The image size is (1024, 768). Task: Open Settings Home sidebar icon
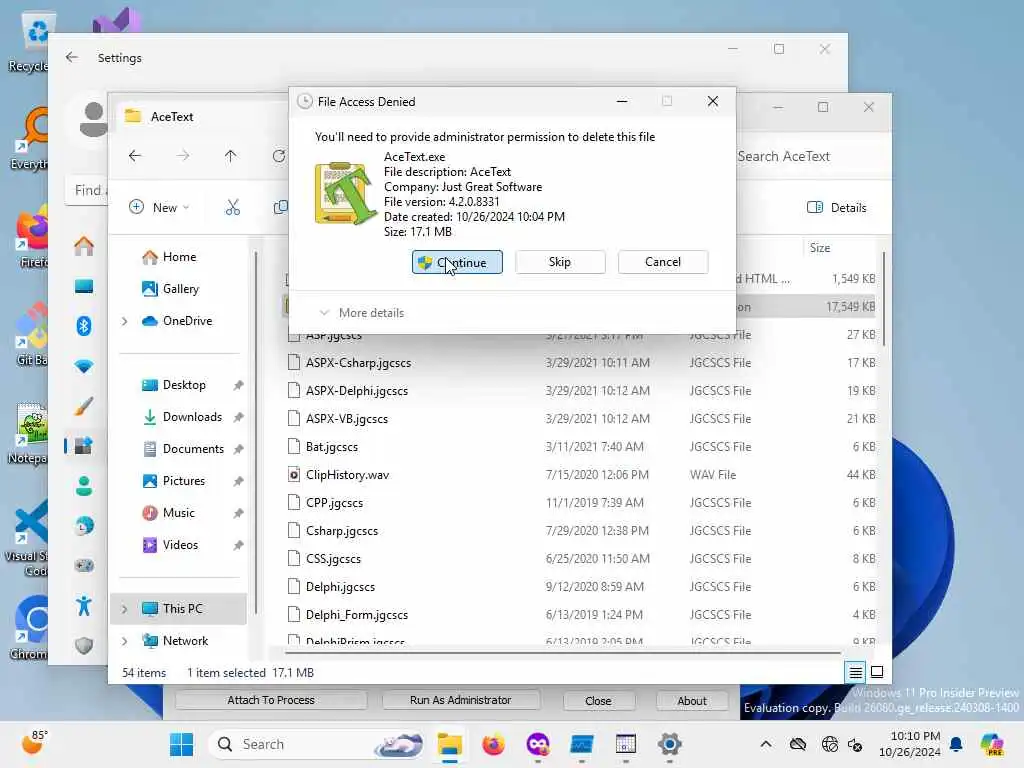point(84,246)
